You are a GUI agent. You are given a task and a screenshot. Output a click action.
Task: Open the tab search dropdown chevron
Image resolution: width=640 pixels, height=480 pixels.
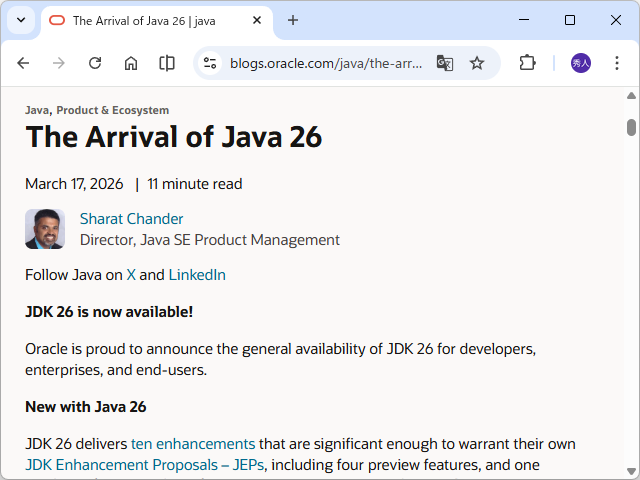point(21,20)
